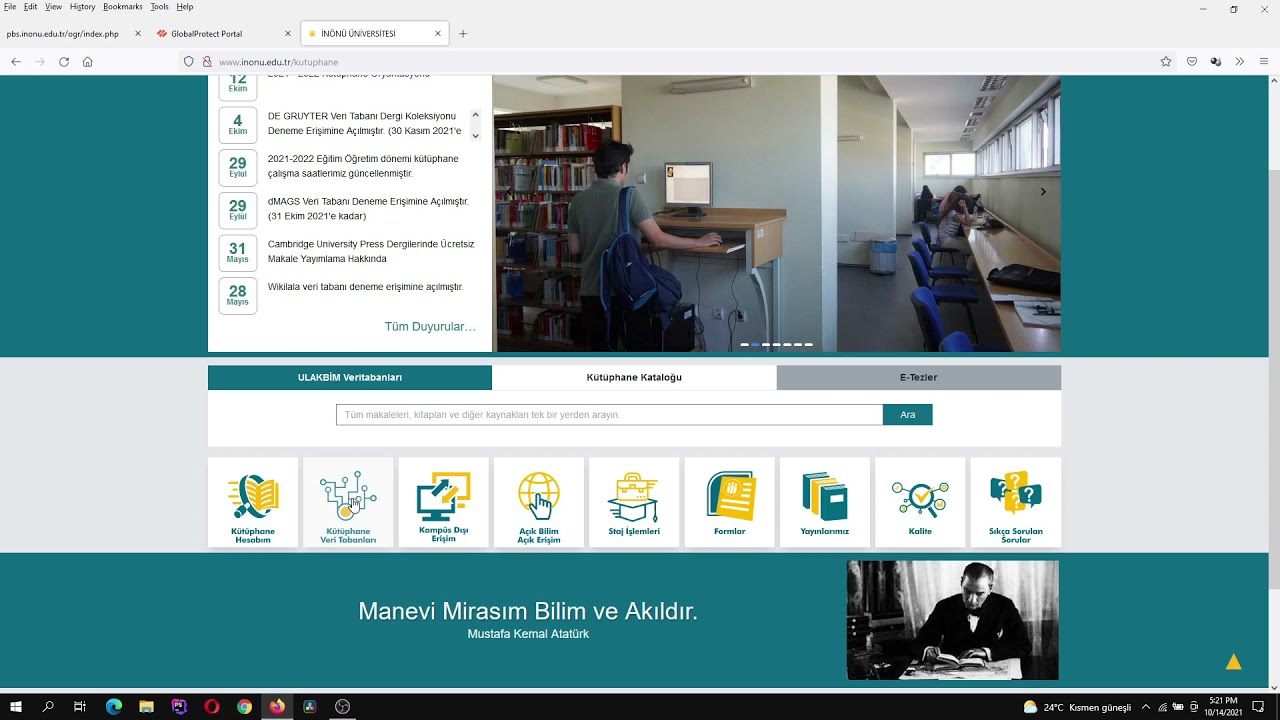Open Cambridge University Press announcement

[371, 251]
